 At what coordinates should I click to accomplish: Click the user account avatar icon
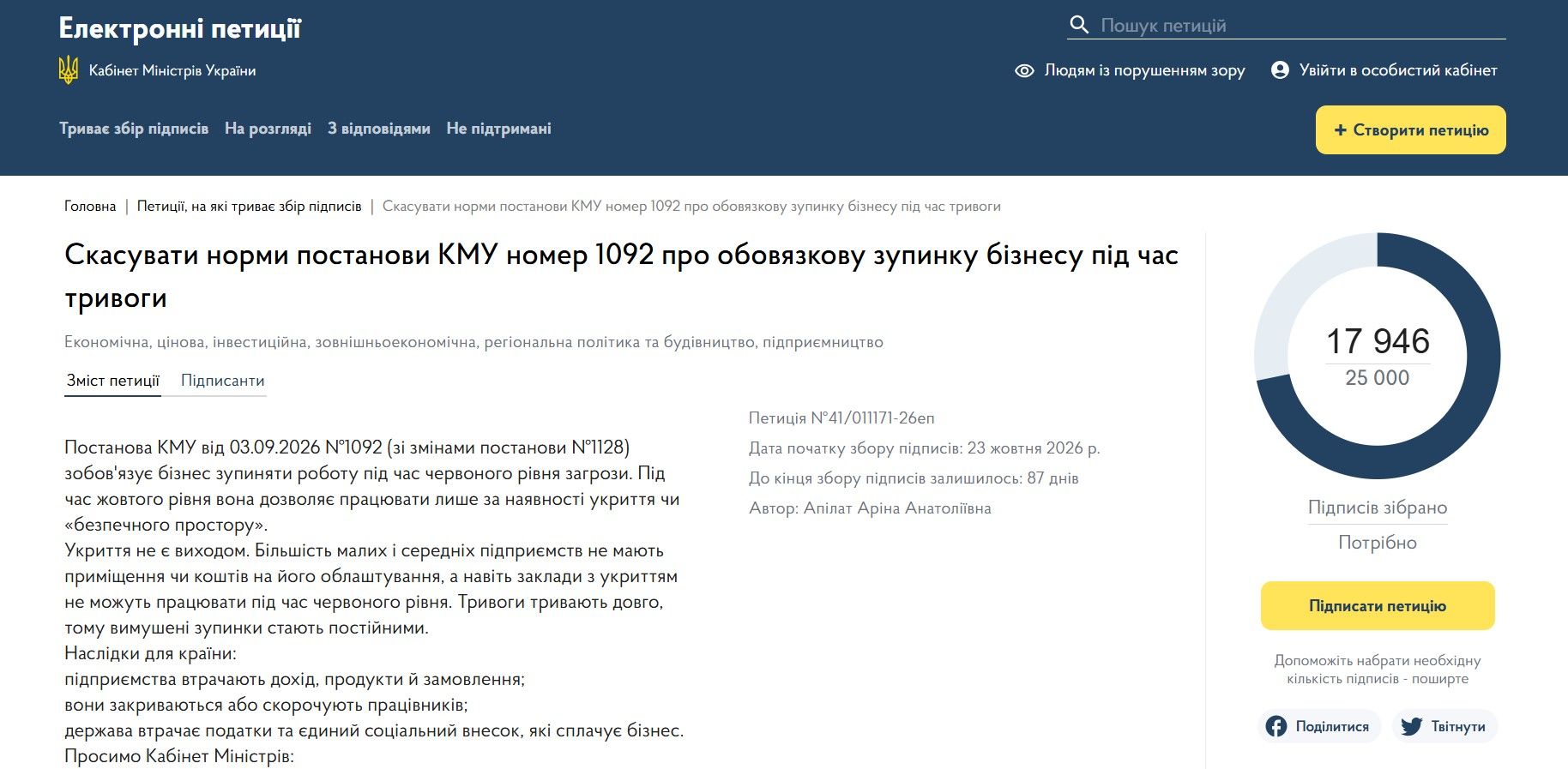tap(1280, 70)
